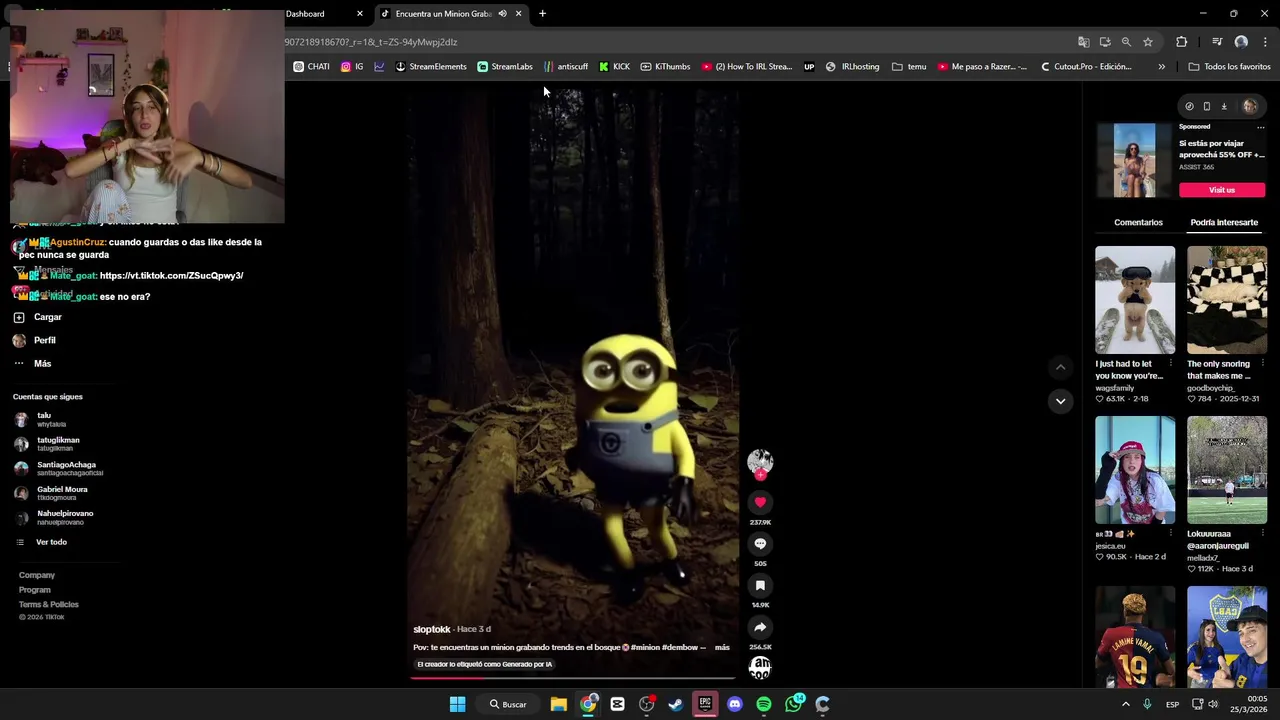Open Lamine Yamal jersey video thumbnail

pyautogui.click(x=1135, y=636)
